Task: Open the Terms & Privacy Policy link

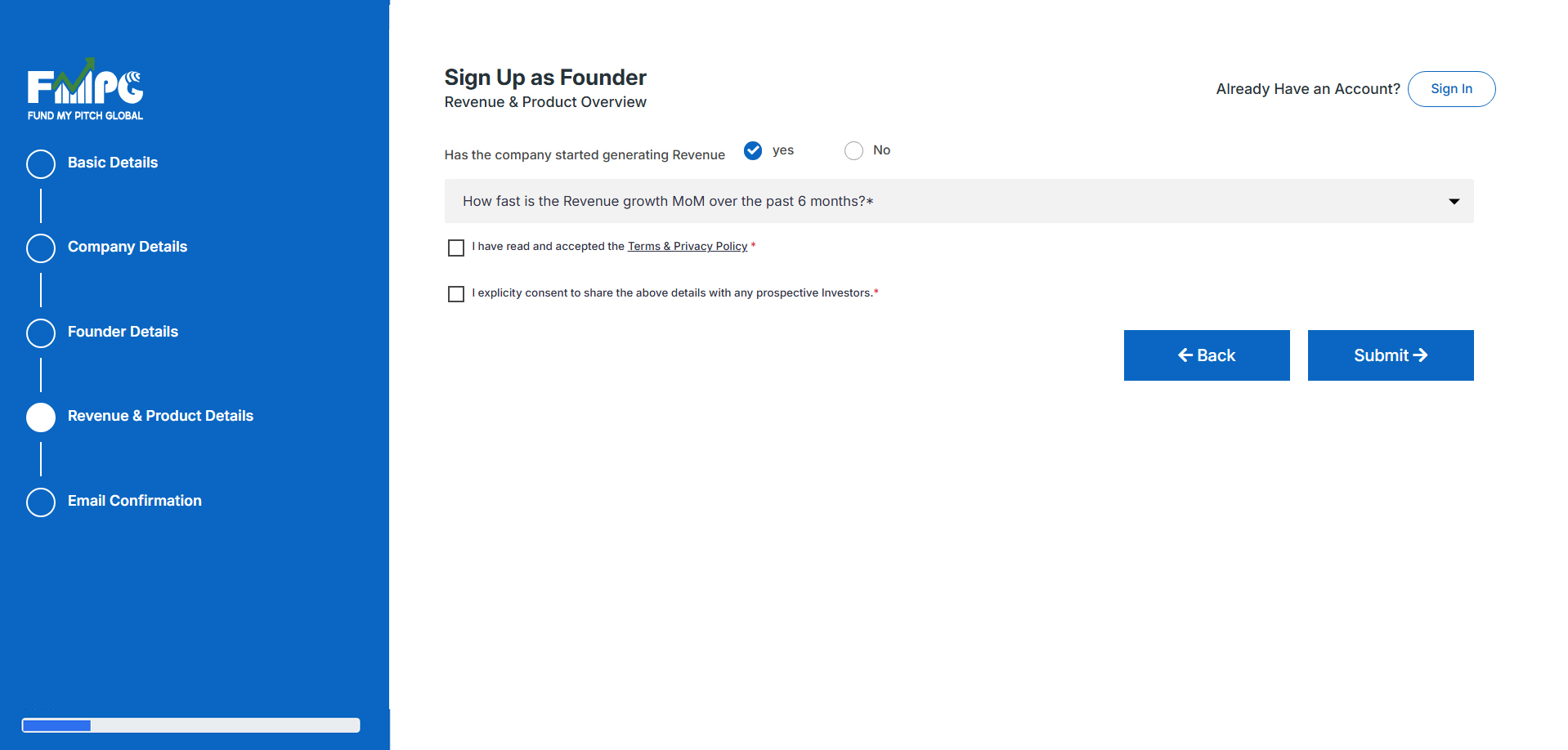Action: 688,247
